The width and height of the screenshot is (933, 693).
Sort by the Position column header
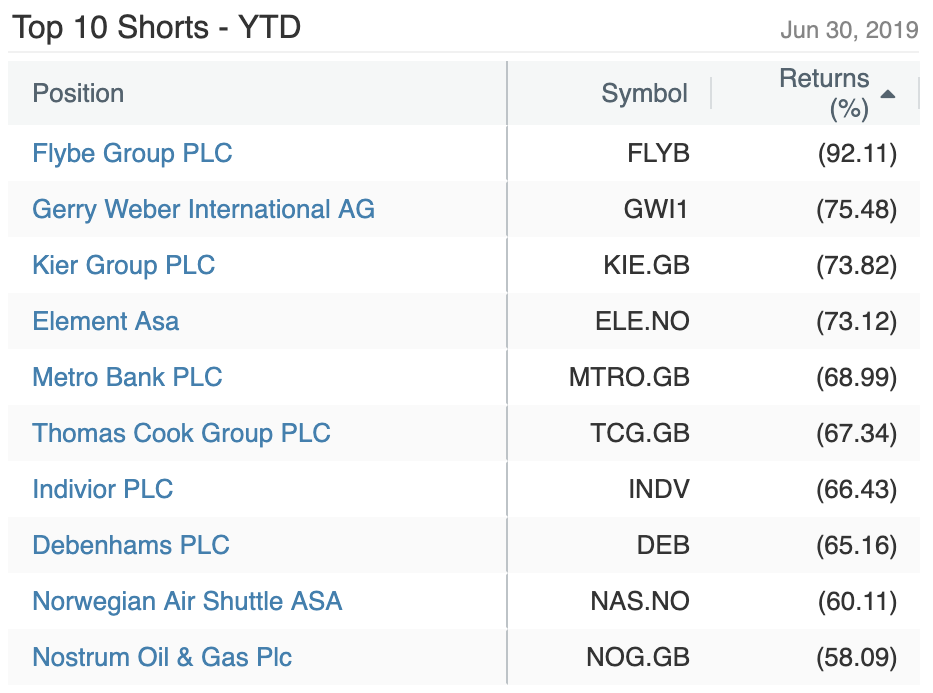(x=78, y=93)
